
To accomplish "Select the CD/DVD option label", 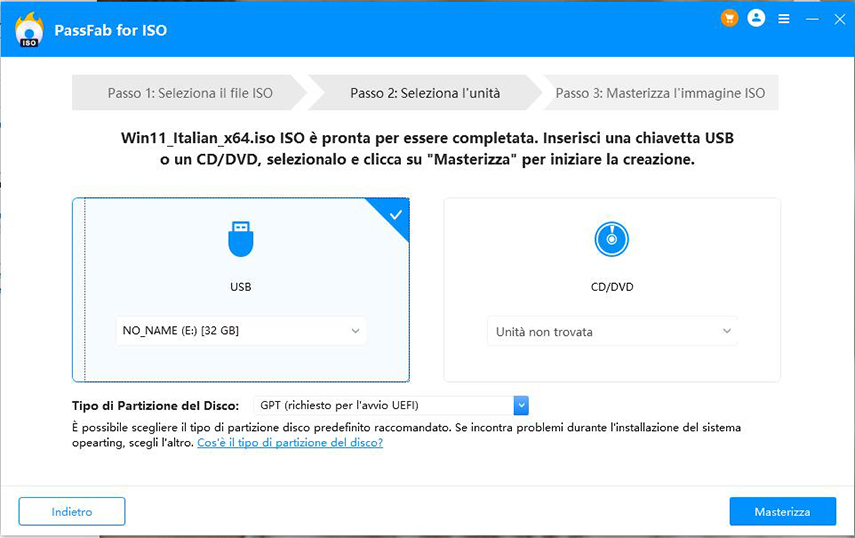I will pos(611,287).
